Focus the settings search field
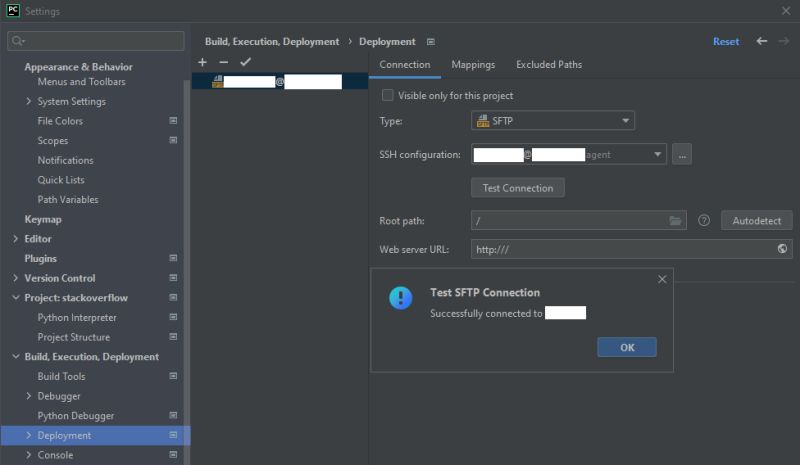The height and width of the screenshot is (465, 800). tap(96, 41)
